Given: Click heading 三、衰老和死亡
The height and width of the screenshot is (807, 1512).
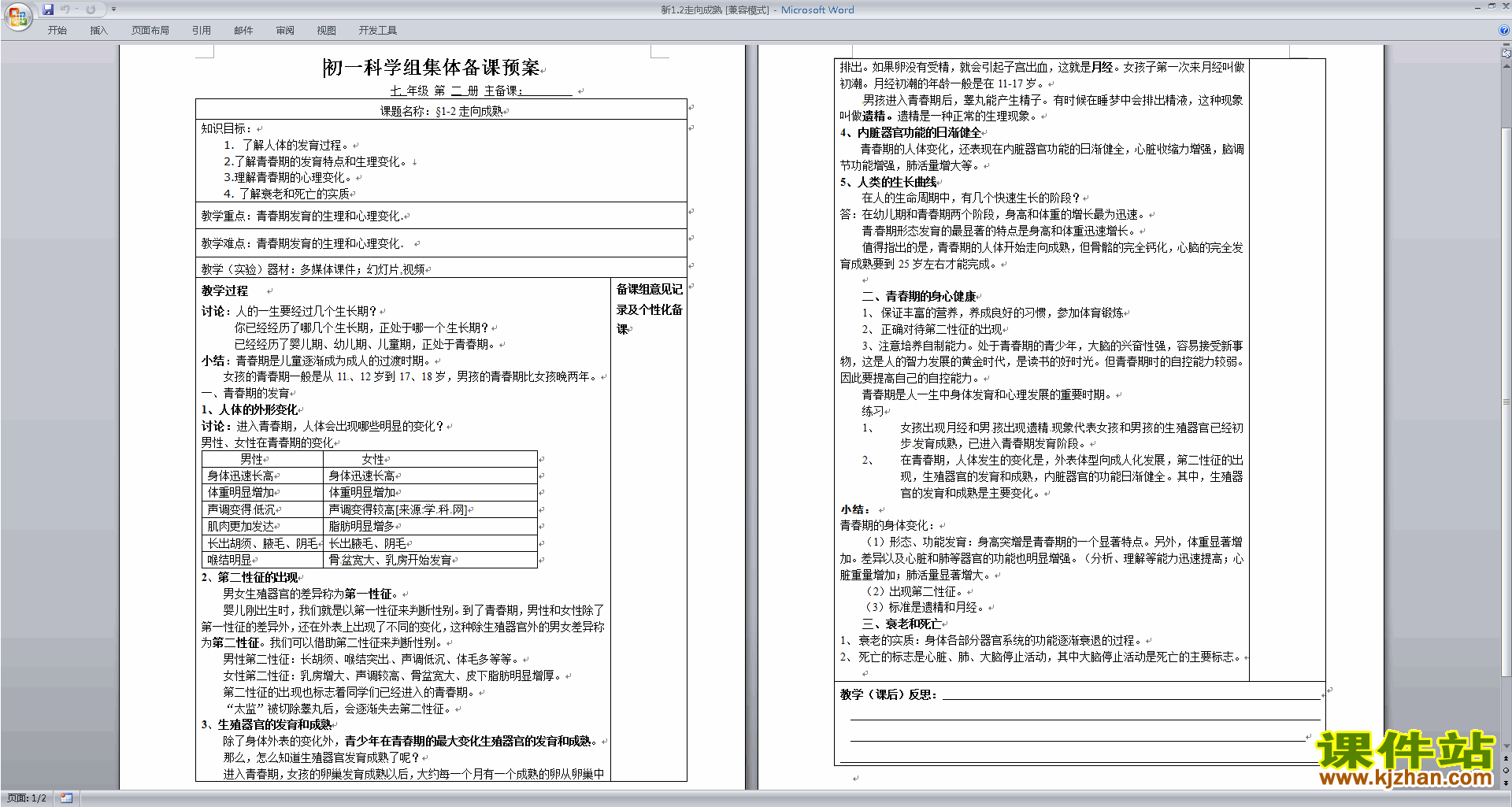Looking at the screenshot, I should (902, 624).
